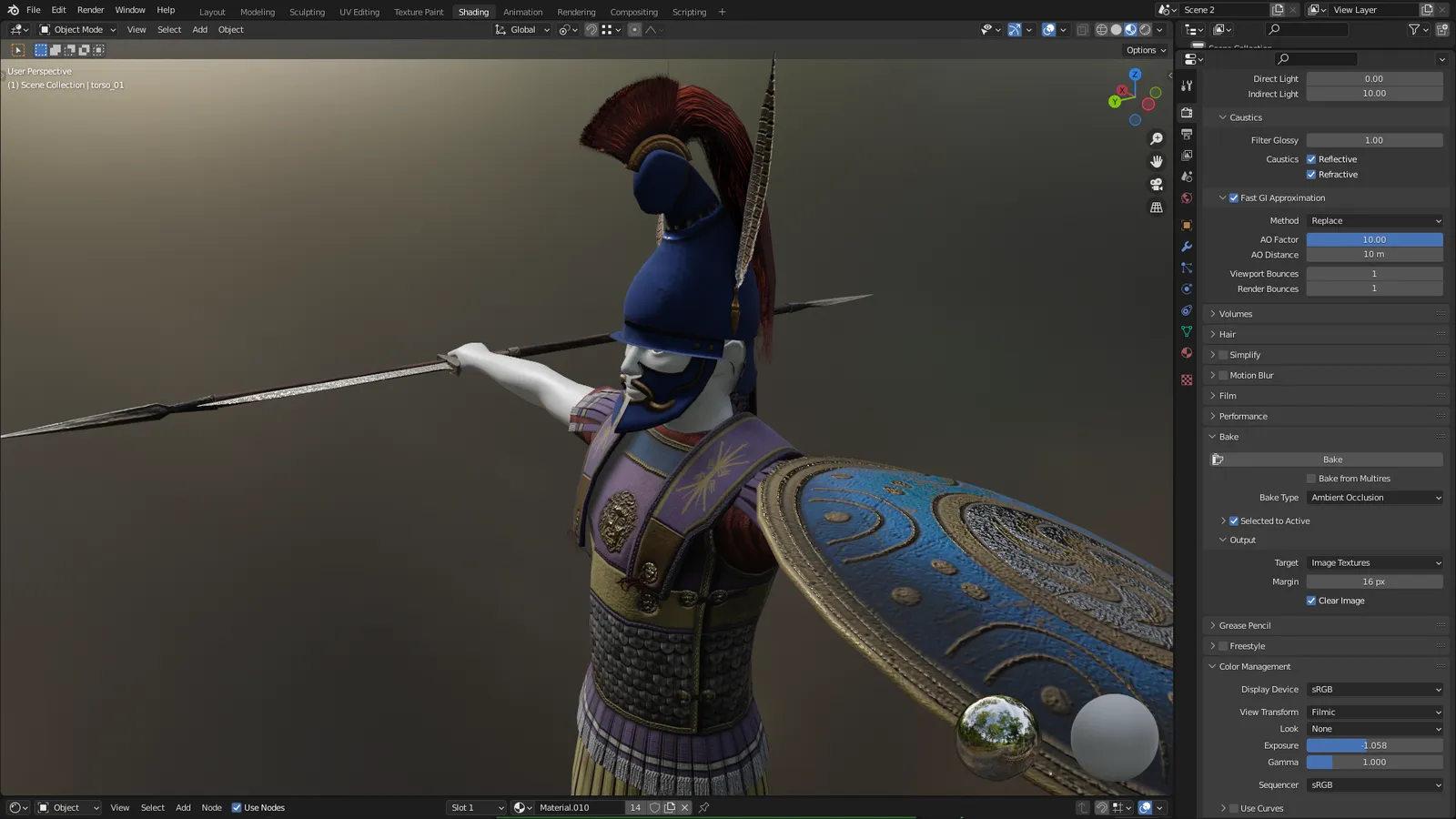
Task: Open the Scene properties tab
Action: pyautogui.click(x=1187, y=177)
